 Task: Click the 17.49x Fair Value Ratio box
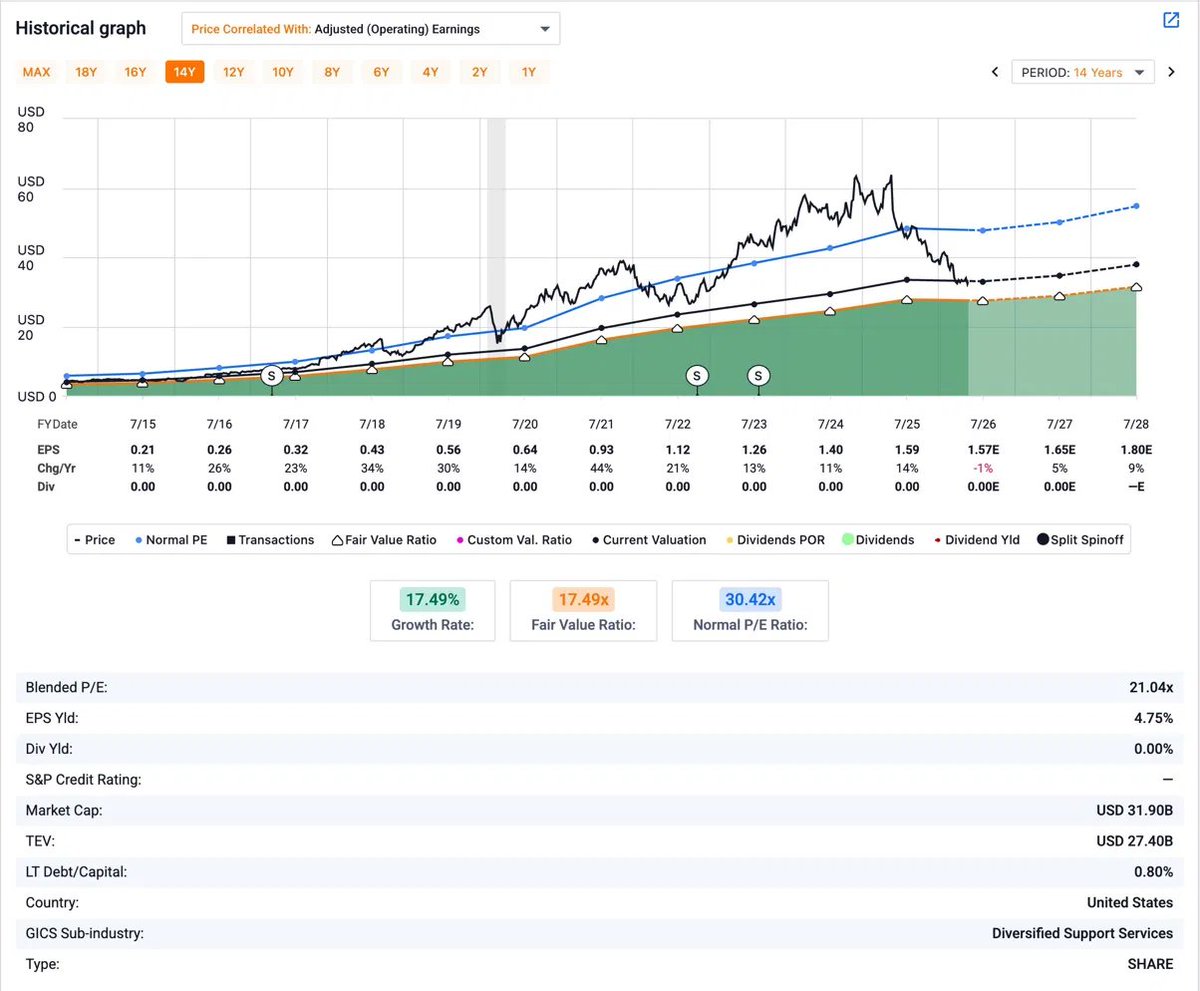[x=583, y=610]
